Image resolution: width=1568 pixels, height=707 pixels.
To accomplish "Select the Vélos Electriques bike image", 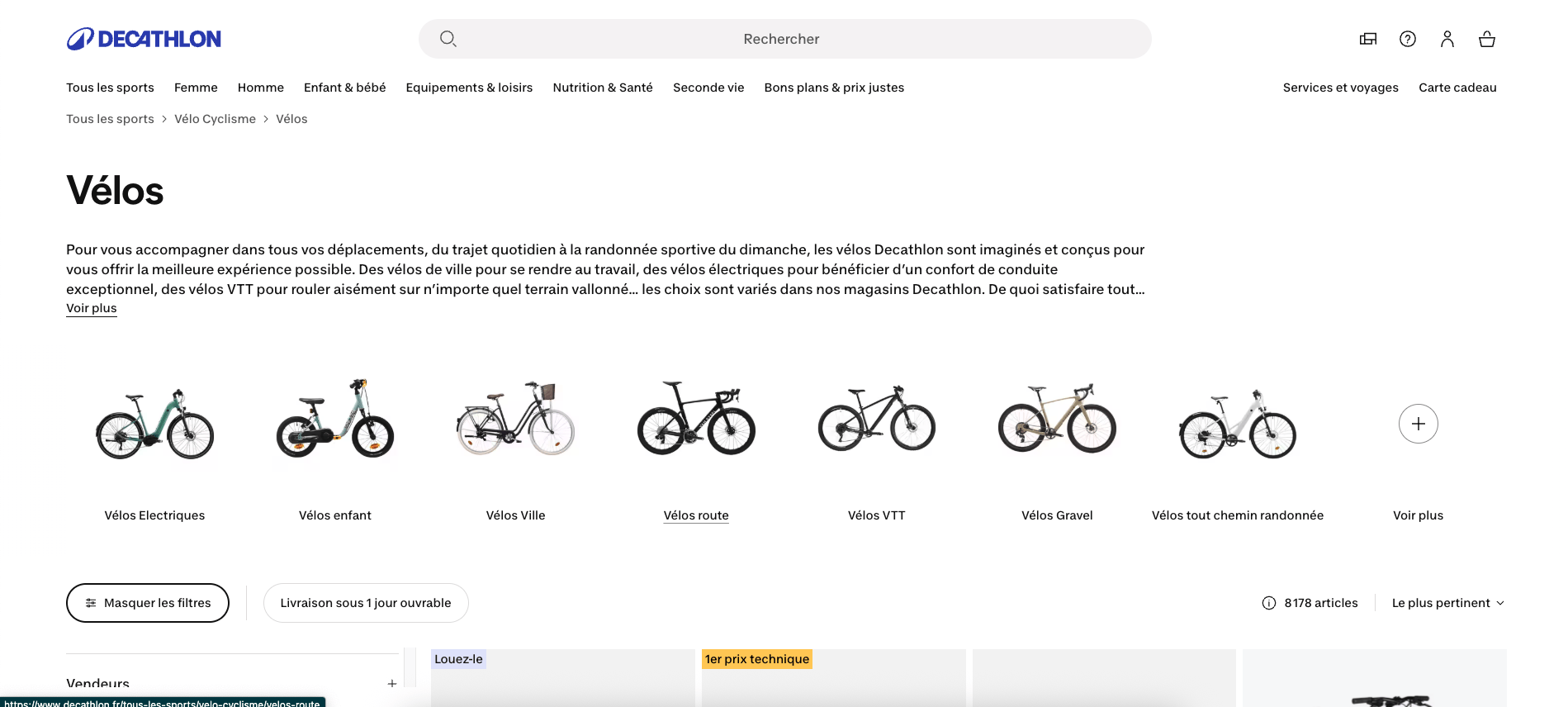I will tap(154, 425).
